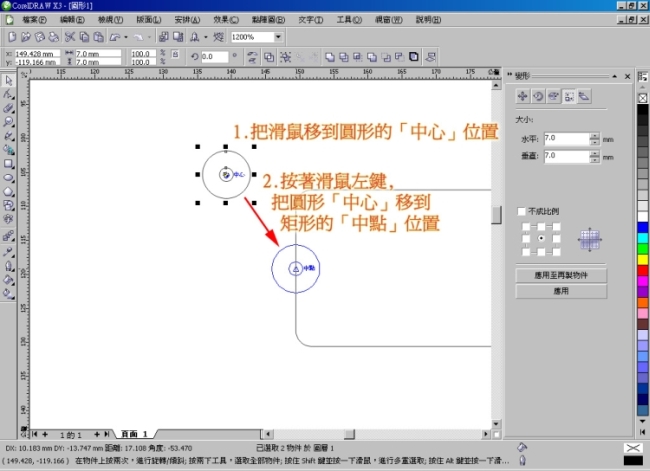This screenshot has width=650, height=471.
Task: Open the 效果(C) menu
Action: coord(226,19)
